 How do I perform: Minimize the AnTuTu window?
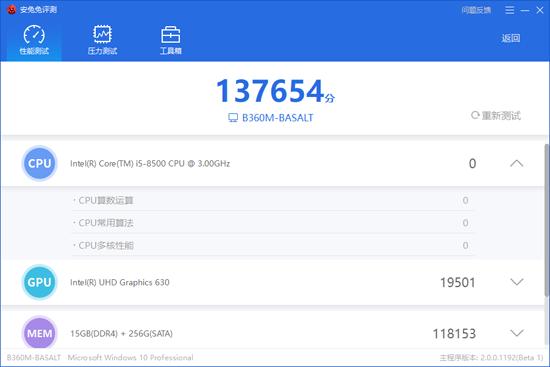(525, 11)
